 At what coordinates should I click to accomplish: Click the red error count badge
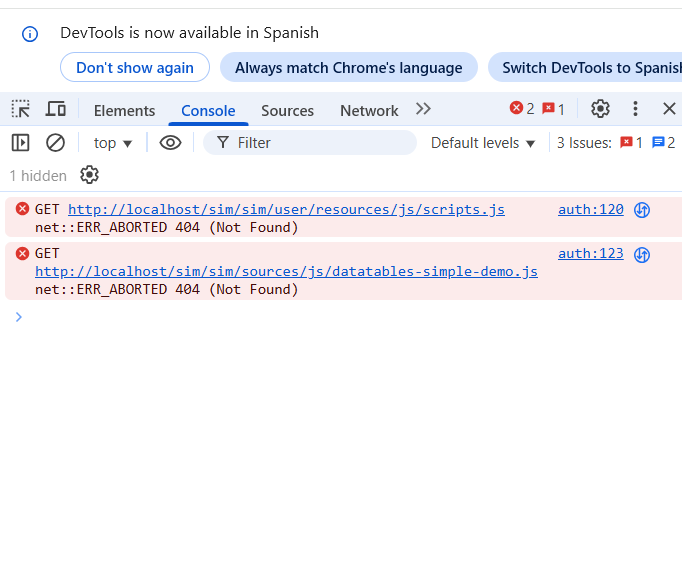pos(522,109)
